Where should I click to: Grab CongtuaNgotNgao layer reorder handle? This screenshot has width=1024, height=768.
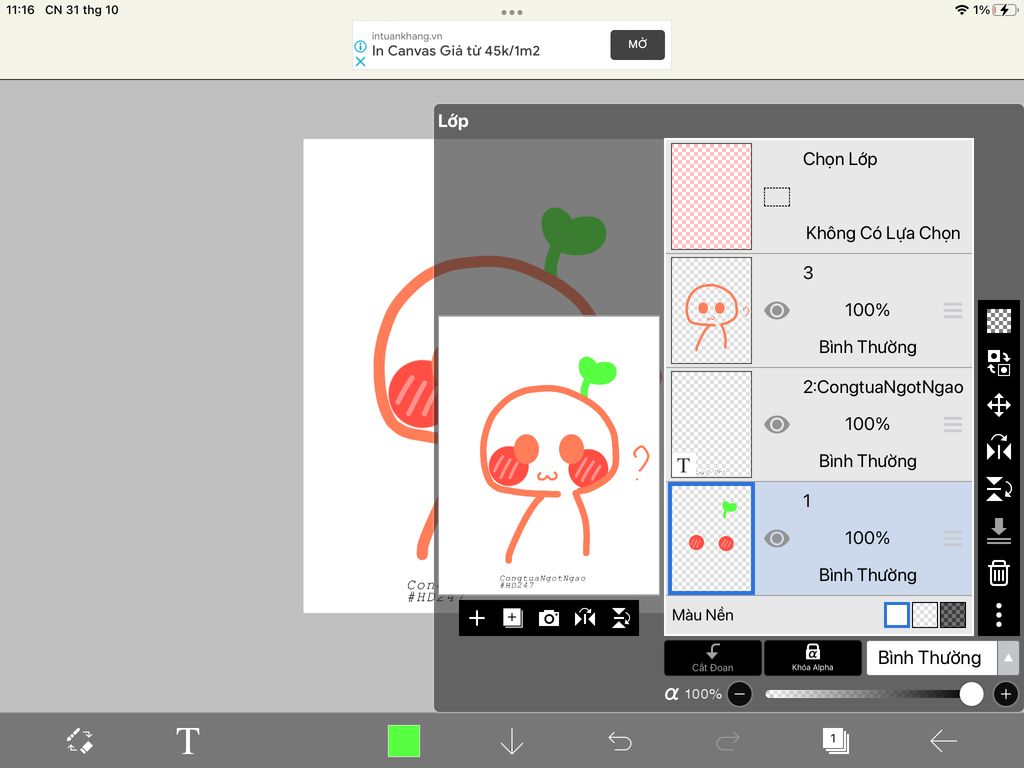click(953, 424)
